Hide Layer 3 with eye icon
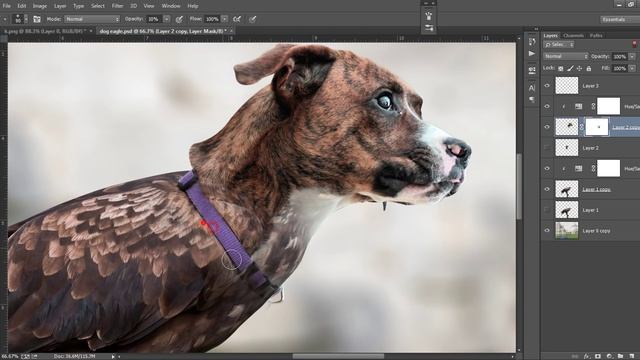 (x=547, y=86)
